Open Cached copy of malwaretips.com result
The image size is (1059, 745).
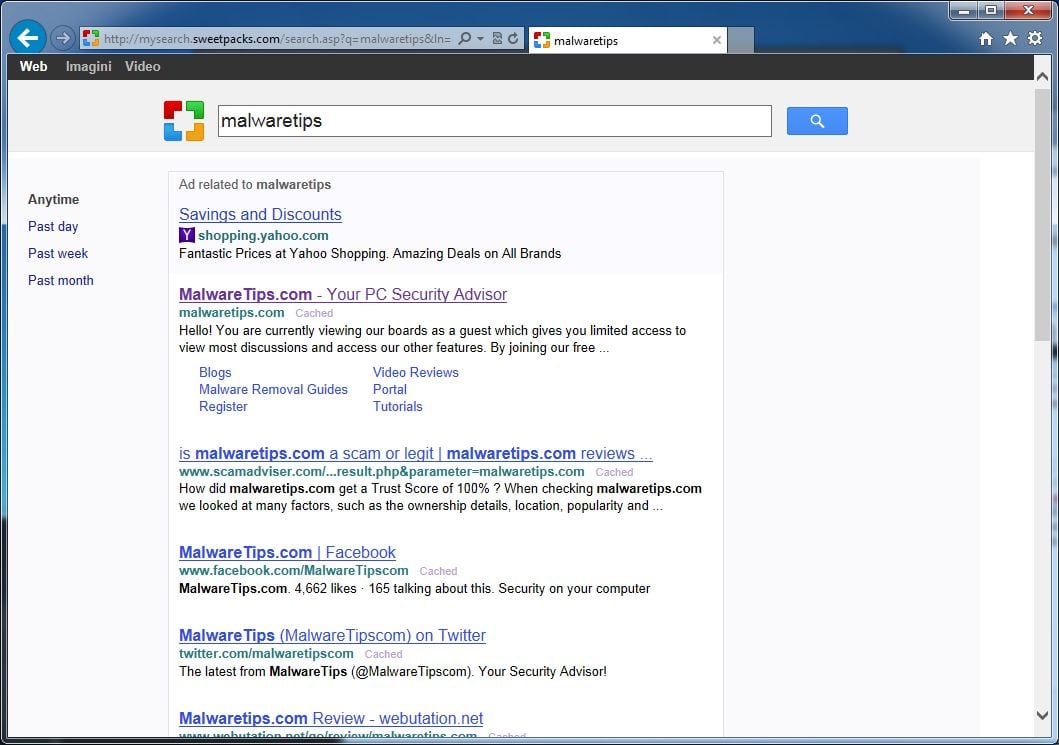pos(314,313)
